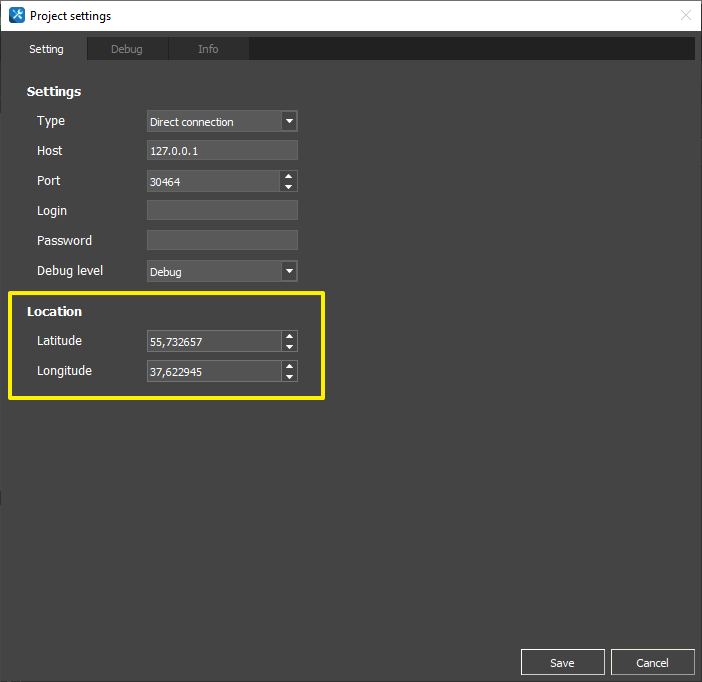Increase the Port value with up arrow
702x682 pixels.
click(x=289, y=176)
